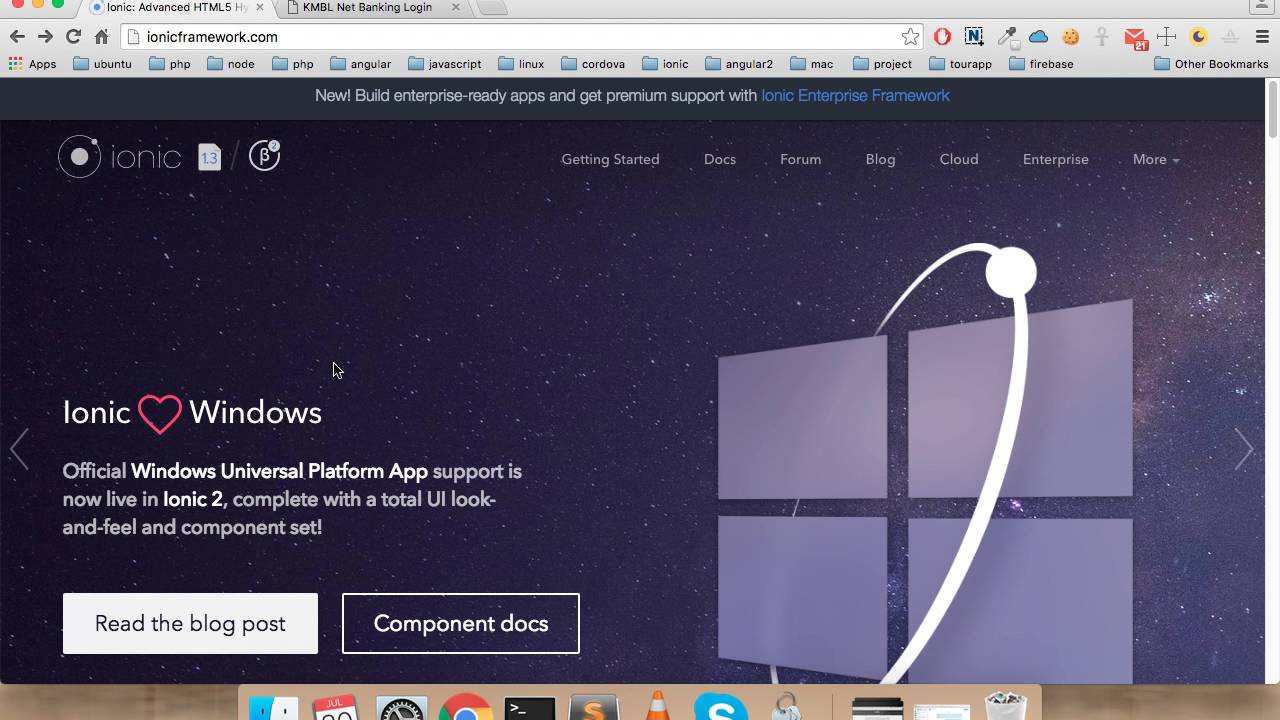Close the KMBL Net Banking tab
The image size is (1280, 720).
[456, 7]
